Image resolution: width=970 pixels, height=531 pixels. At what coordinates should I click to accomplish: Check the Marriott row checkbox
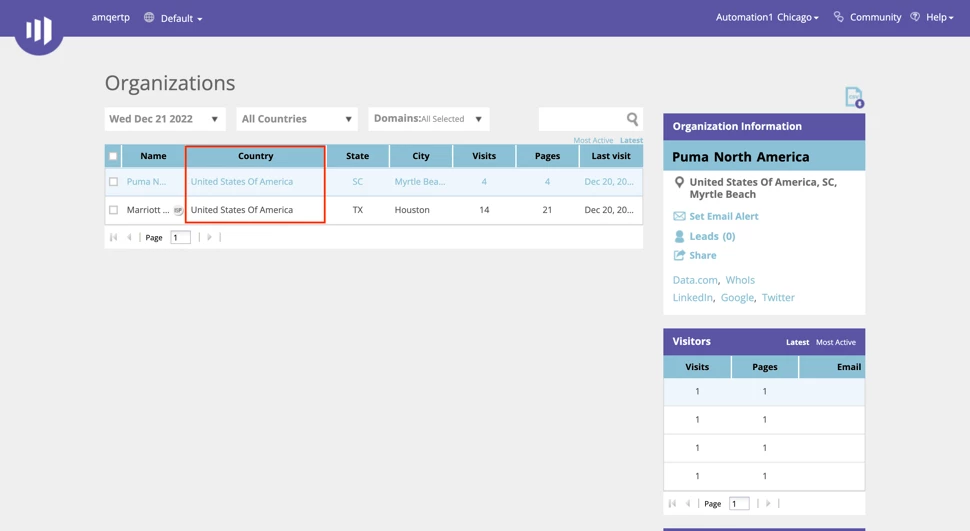point(113,210)
